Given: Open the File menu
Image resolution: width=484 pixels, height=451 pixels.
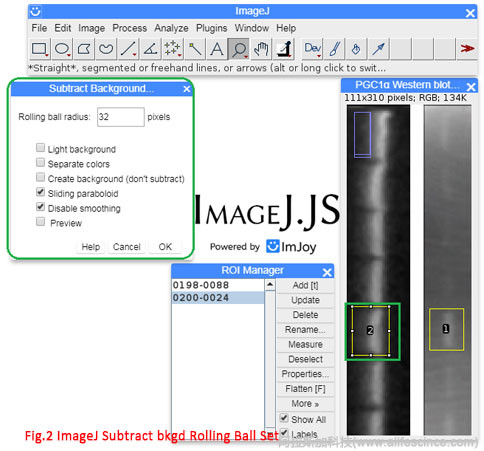Looking at the screenshot, I should 39,28.
